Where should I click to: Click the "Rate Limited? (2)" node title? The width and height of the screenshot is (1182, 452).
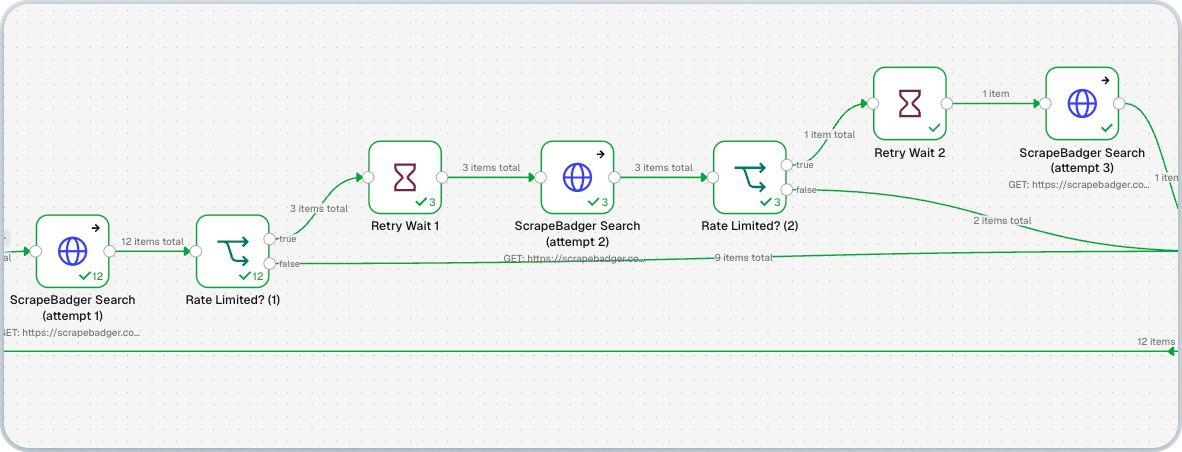(750, 225)
